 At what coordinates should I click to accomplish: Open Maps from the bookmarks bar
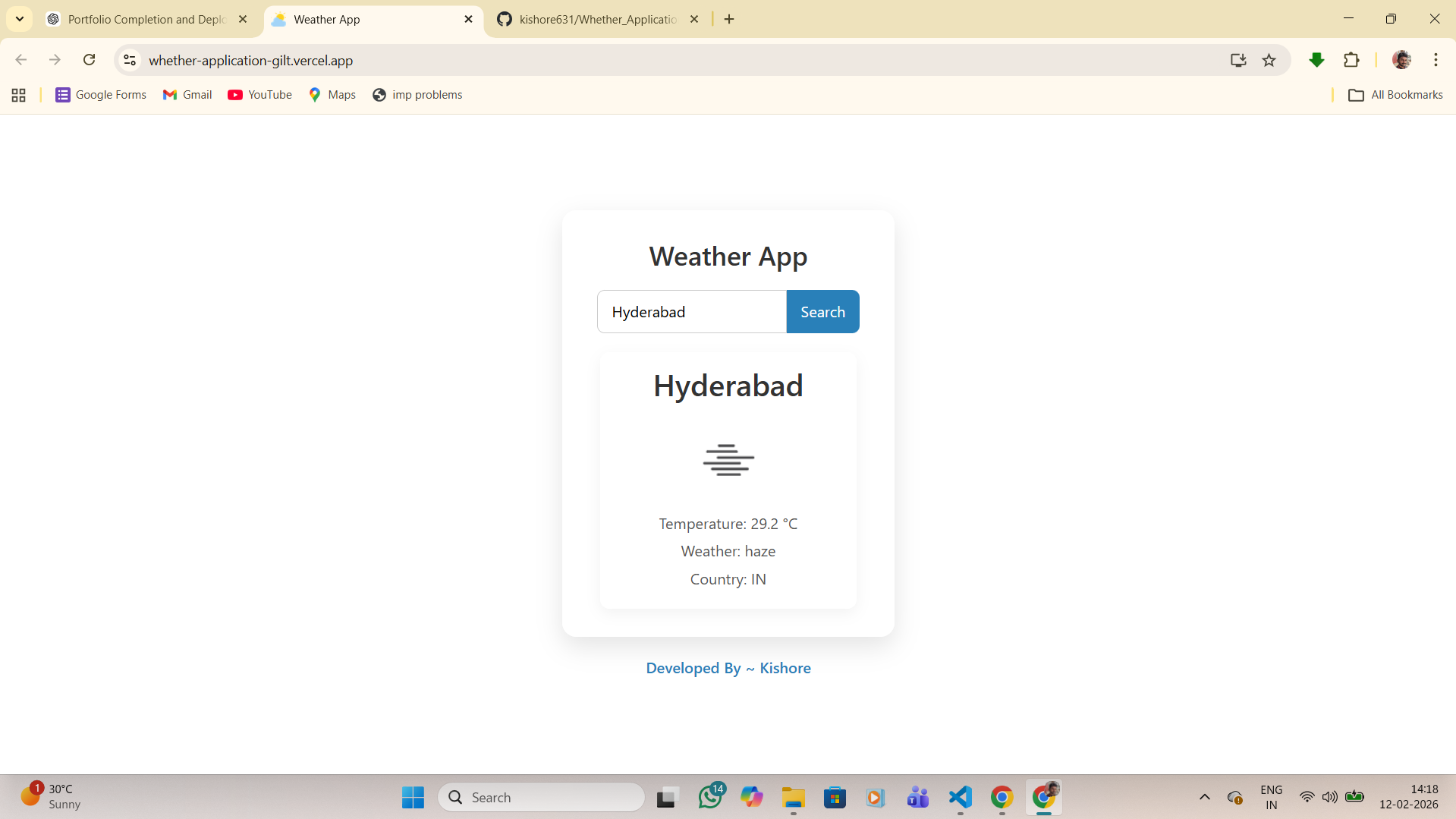point(332,94)
